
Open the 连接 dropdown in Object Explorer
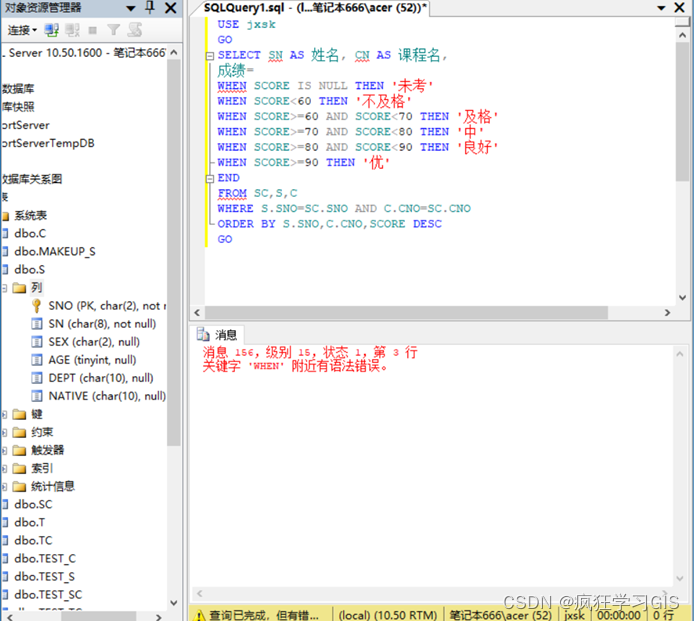(x=22, y=31)
